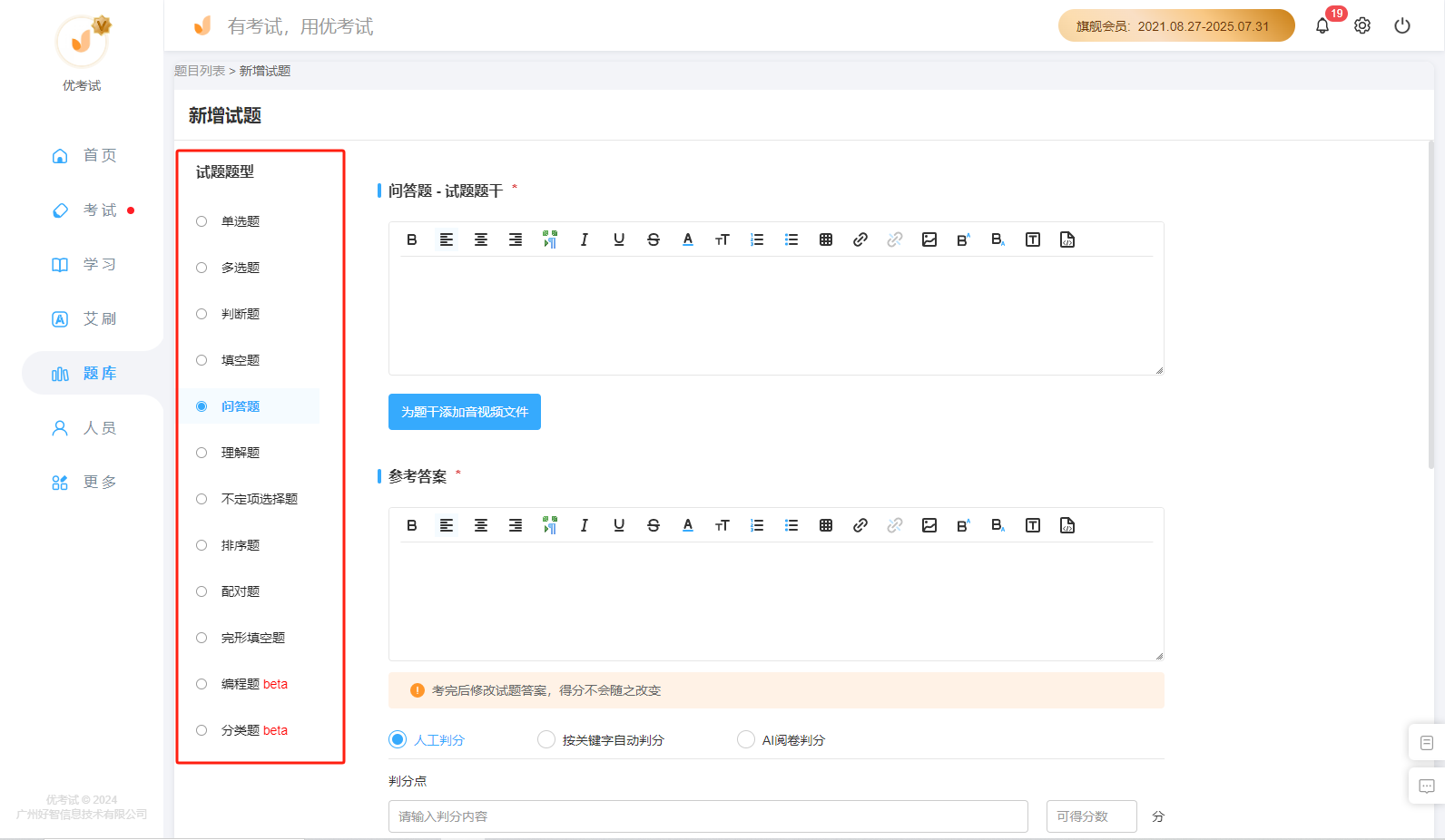Open notifications bell with 19 badge
Screen dimensions: 1445x840
1322,25
